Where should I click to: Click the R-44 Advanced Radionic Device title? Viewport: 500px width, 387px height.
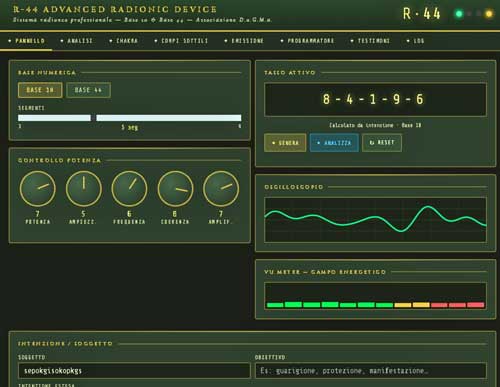pyautogui.click(x=115, y=9)
